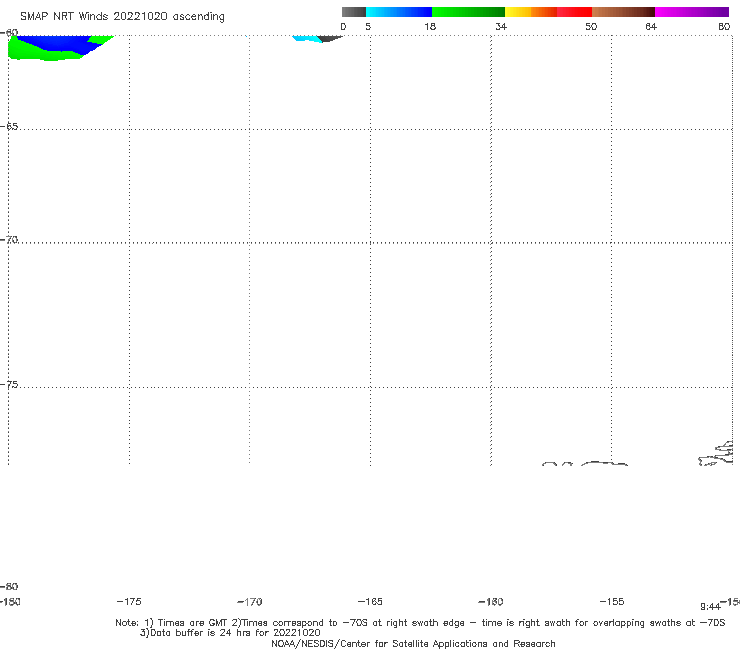Click the longitude label '-155'

612,602
